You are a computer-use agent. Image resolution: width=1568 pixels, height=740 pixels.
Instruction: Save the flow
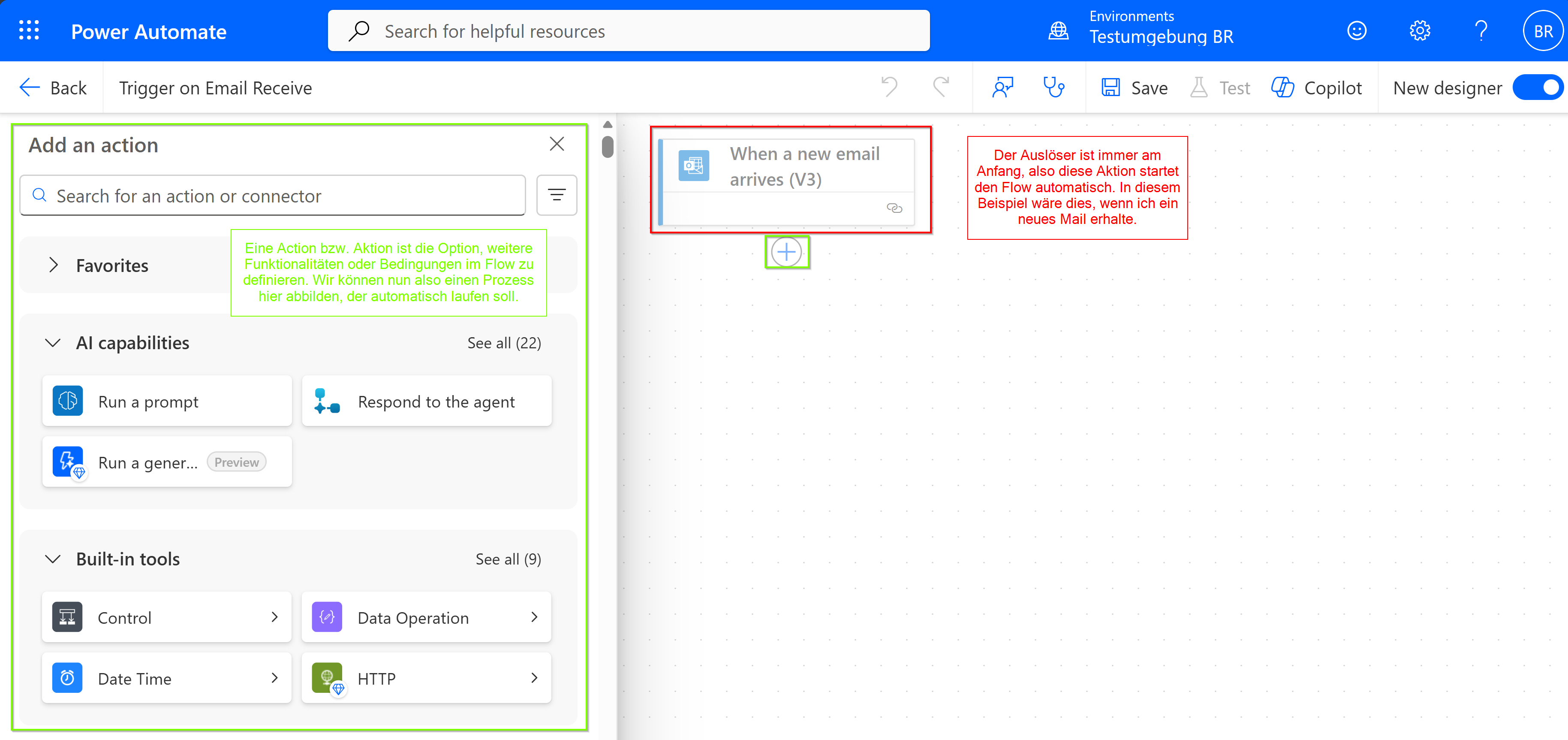(x=1135, y=88)
